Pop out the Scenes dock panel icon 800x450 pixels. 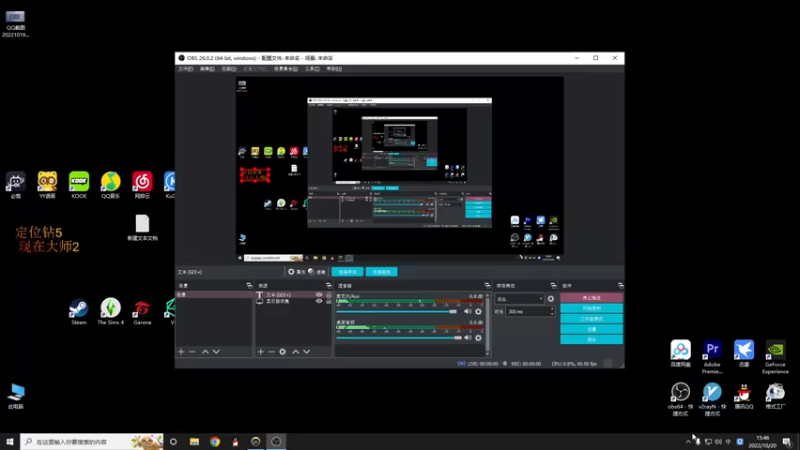coord(249,286)
